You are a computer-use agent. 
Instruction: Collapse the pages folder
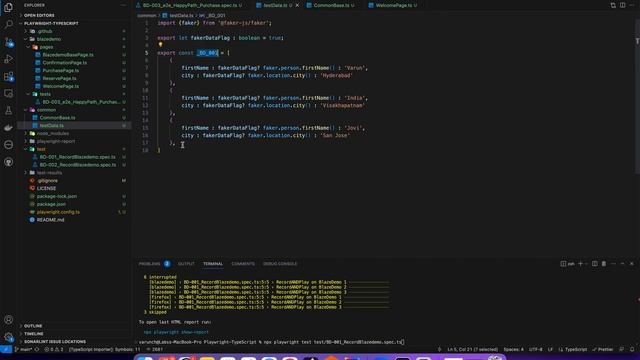click(x=46, y=47)
